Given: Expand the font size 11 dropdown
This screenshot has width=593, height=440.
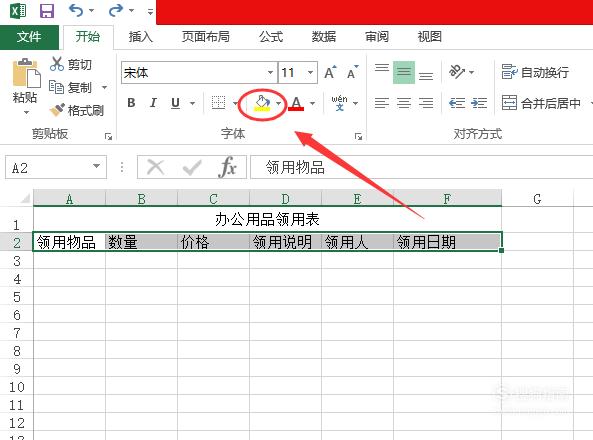Looking at the screenshot, I should (x=310, y=73).
